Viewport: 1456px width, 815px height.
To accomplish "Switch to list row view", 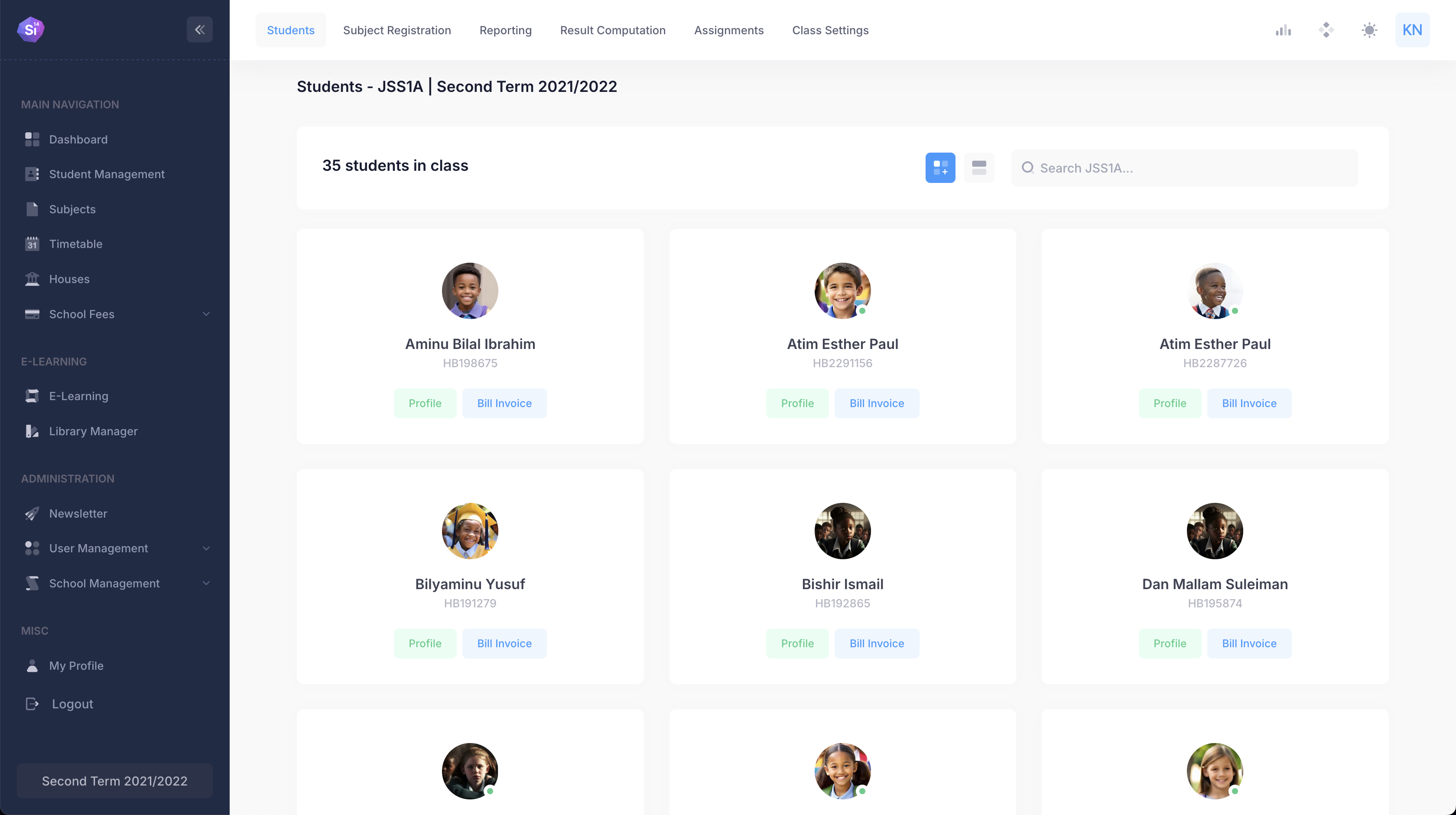I will tap(979, 167).
